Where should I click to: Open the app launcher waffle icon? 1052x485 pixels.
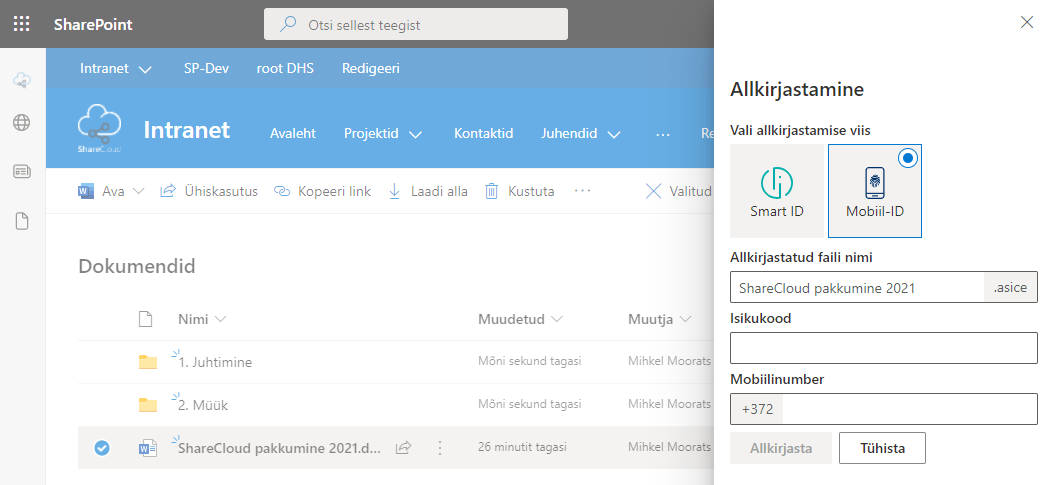pyautogui.click(x=21, y=25)
